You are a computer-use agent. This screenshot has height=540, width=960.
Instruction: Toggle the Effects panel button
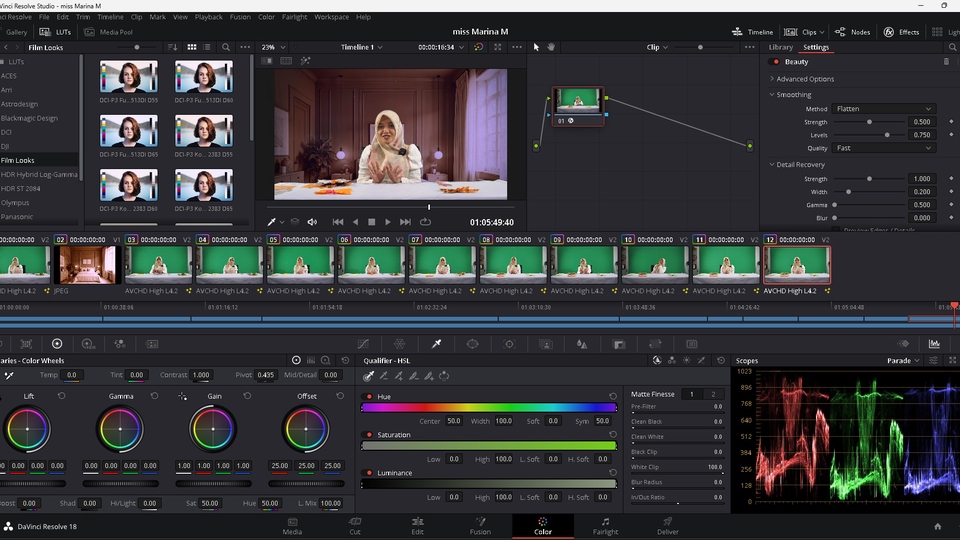(901, 32)
